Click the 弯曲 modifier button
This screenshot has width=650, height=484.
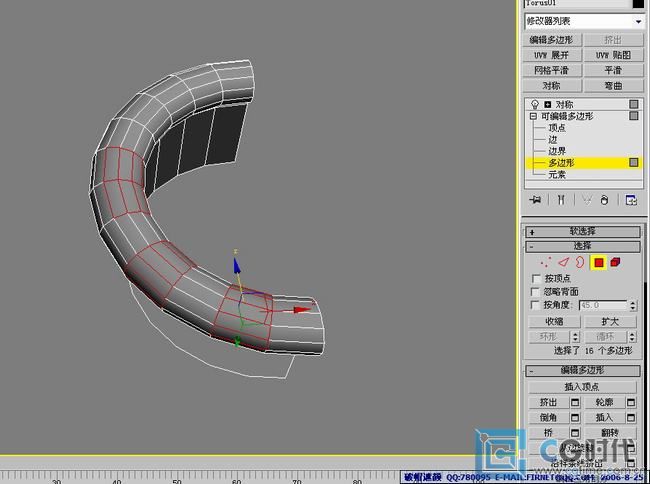point(613,86)
